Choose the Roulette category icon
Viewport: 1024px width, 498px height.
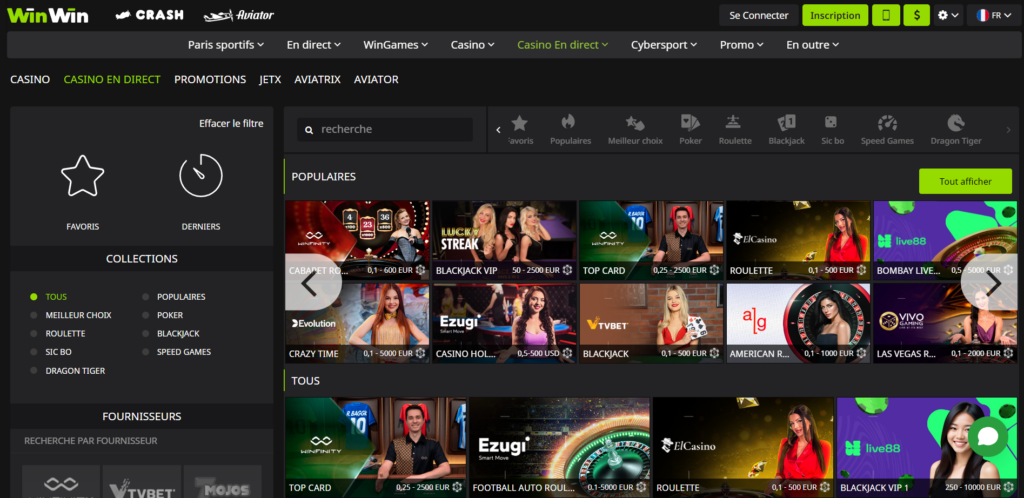click(735, 123)
